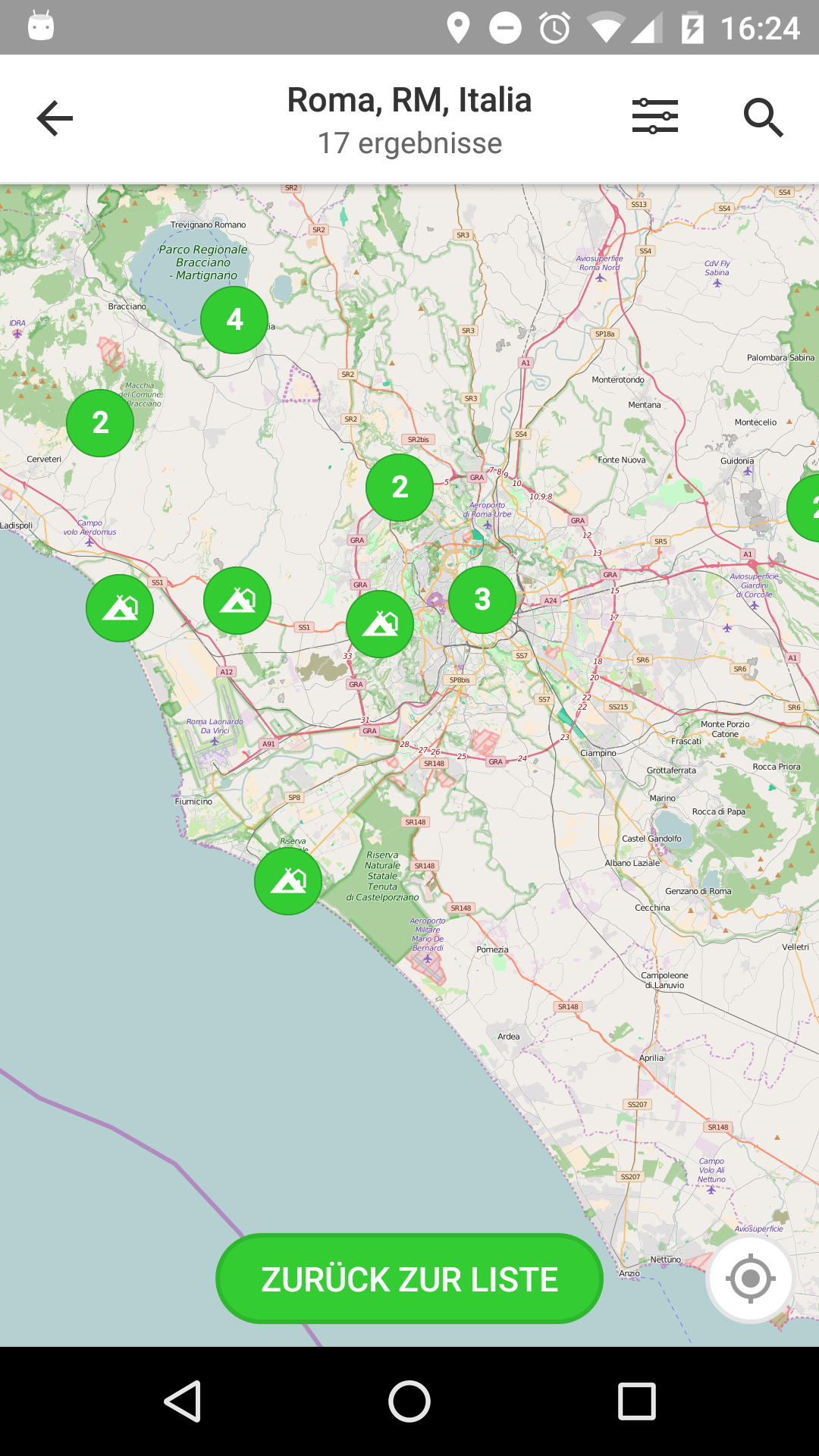Tap the partially visible cluster near Guidonia
The image size is (819, 1456).
(x=804, y=508)
